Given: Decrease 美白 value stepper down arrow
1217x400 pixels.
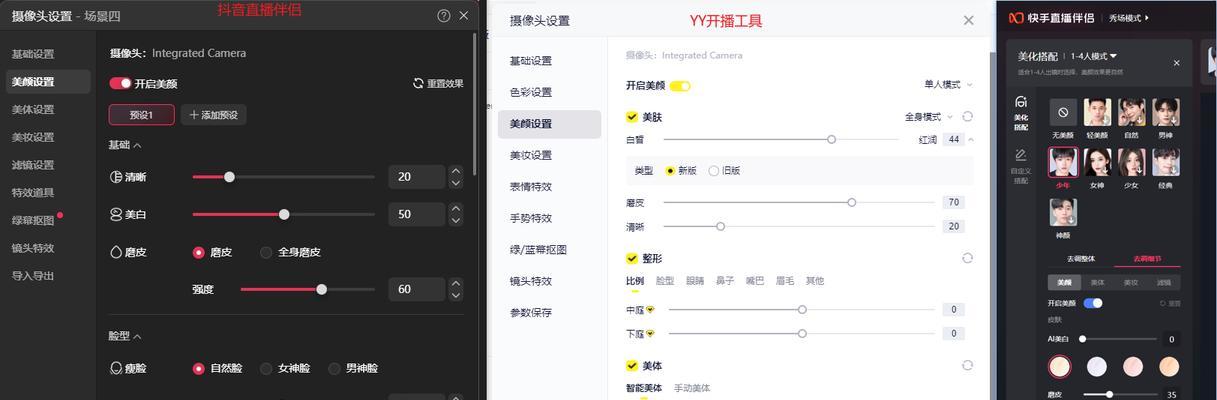Looking at the screenshot, I should coord(456,220).
